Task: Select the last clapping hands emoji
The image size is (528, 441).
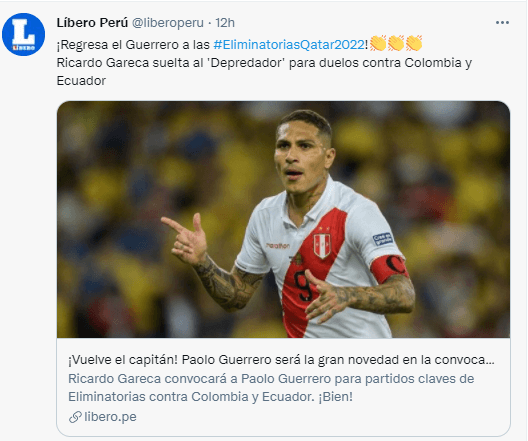Action: coord(414,43)
